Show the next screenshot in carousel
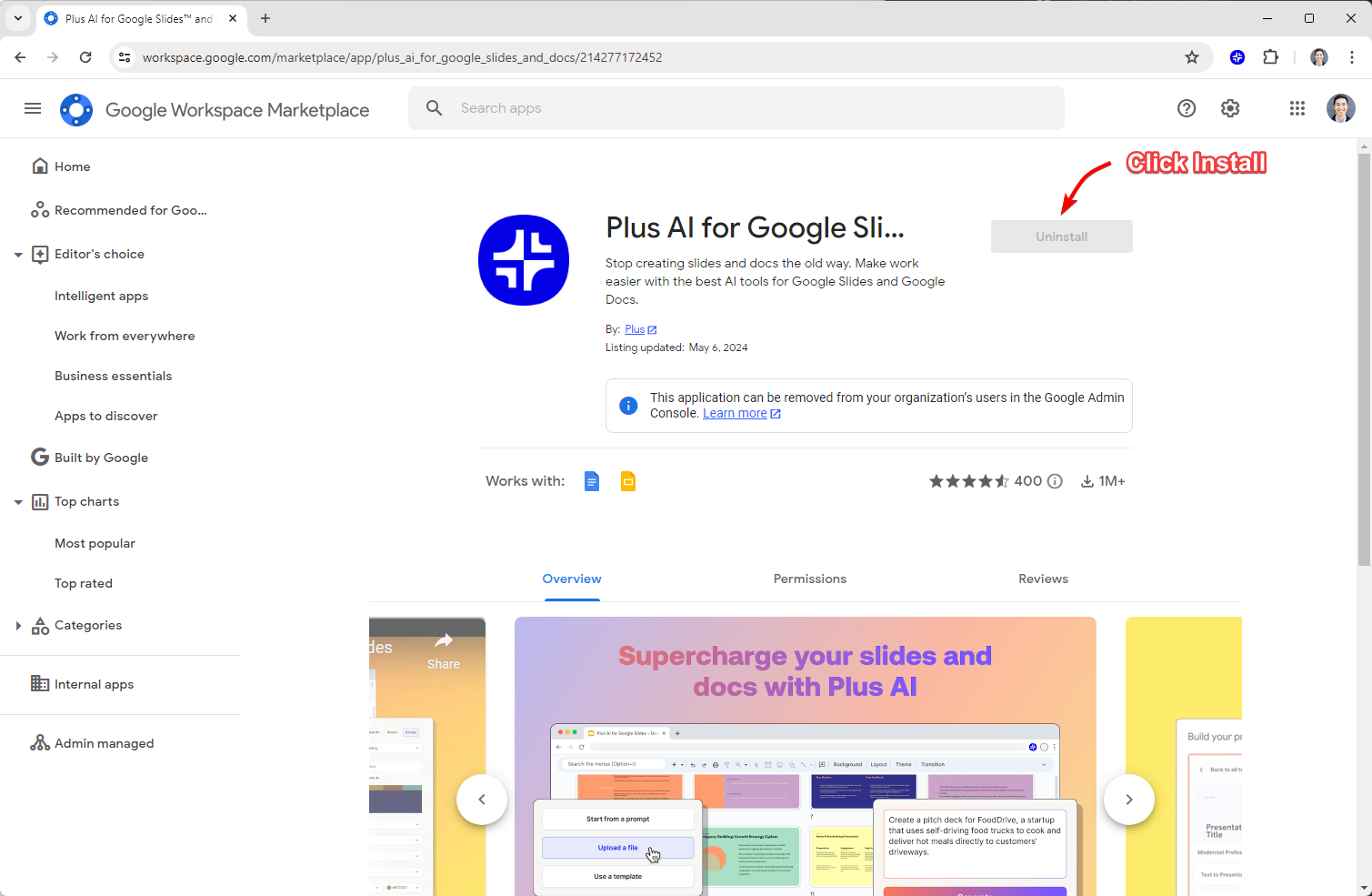 1129,800
